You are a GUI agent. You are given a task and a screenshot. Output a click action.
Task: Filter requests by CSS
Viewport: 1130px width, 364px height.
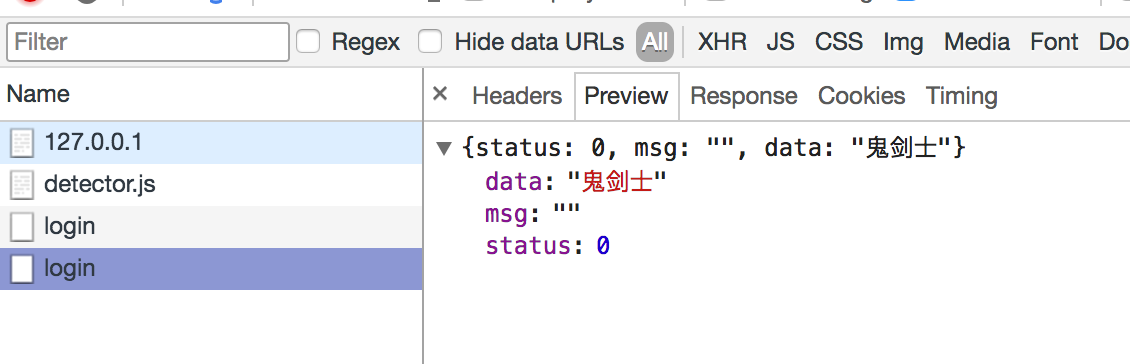click(x=839, y=42)
